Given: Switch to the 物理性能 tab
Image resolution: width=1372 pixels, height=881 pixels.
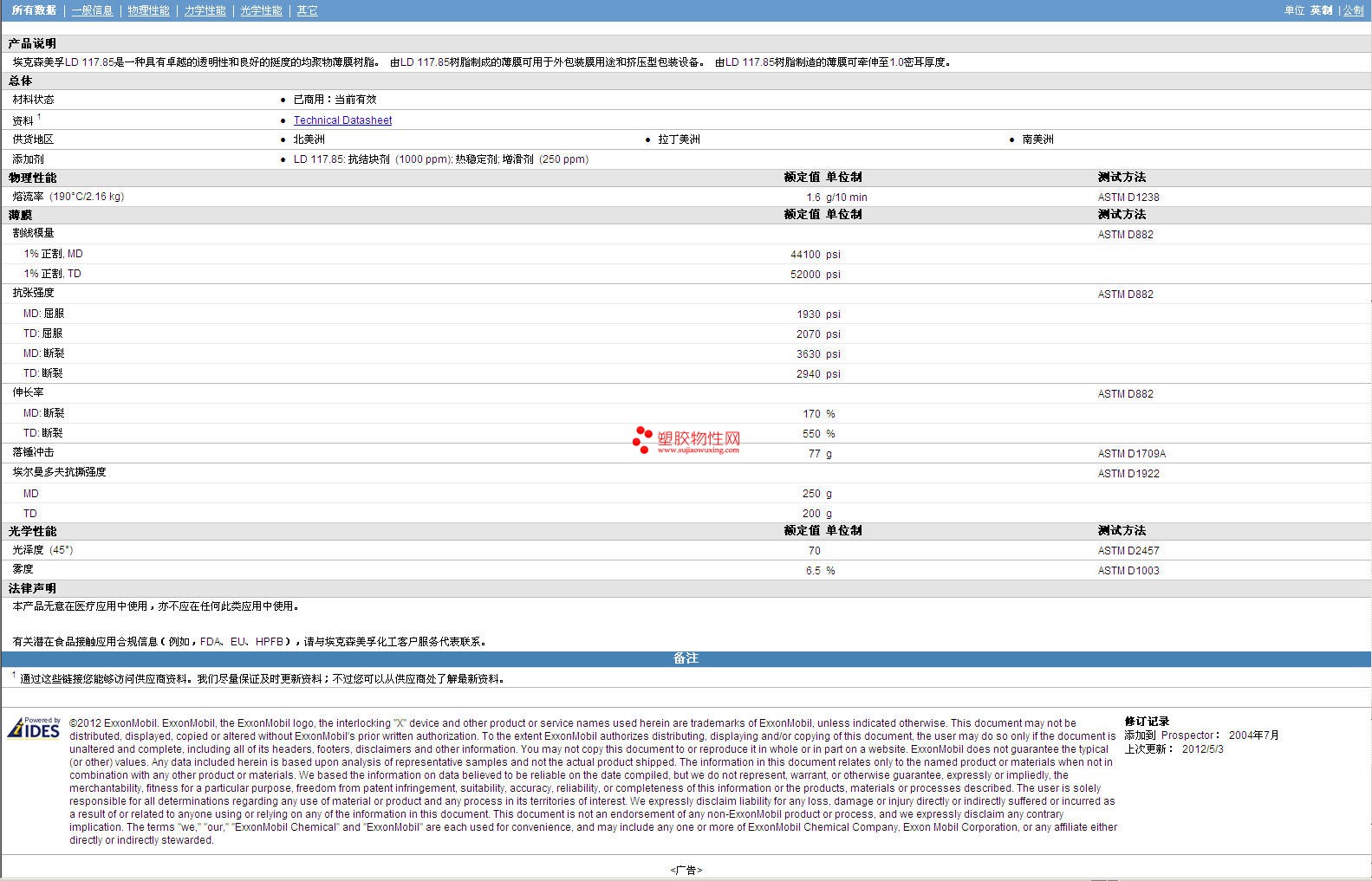Looking at the screenshot, I should [x=148, y=10].
